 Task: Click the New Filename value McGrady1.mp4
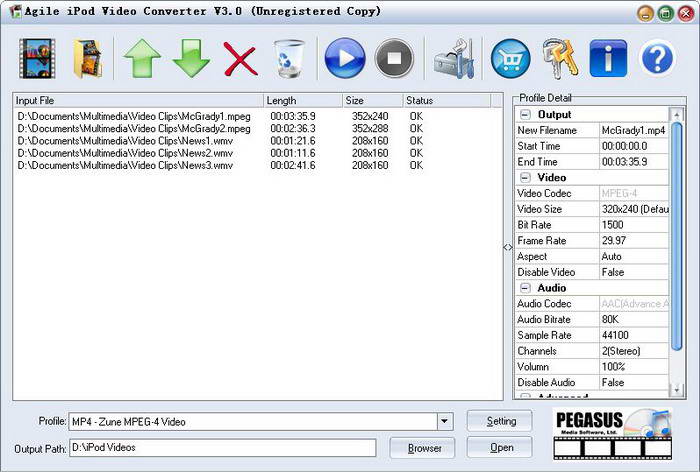click(633, 130)
